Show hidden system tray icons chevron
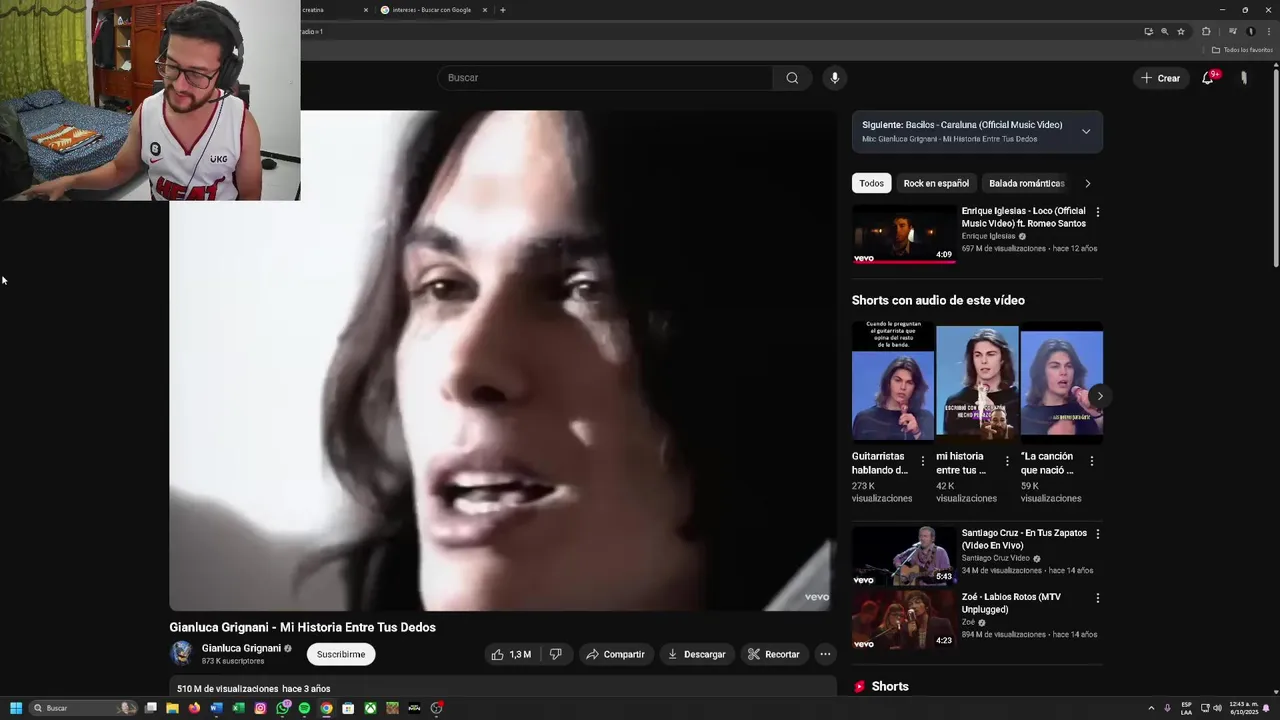1280x720 pixels. click(1151, 708)
